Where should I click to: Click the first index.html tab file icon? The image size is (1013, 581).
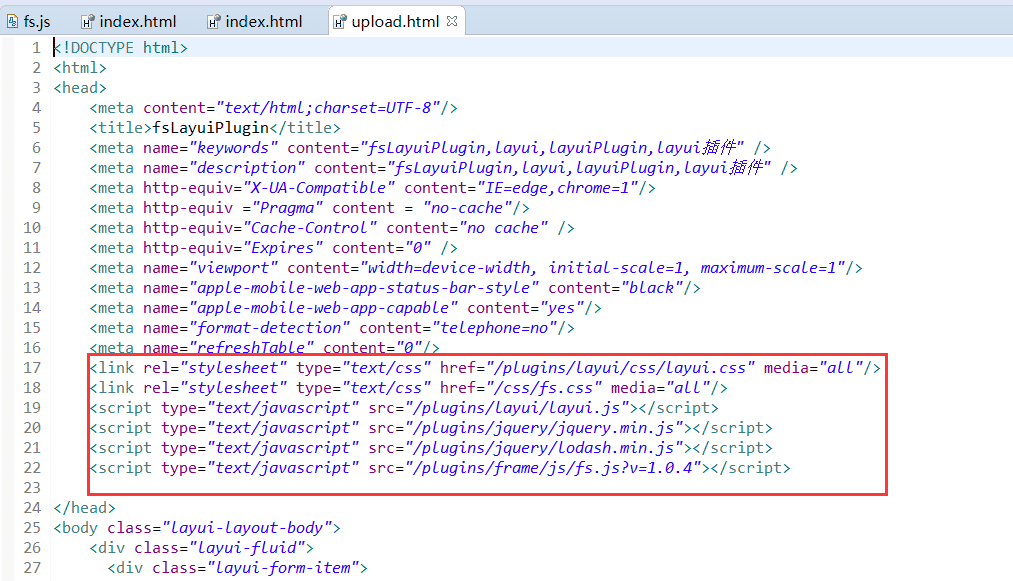88,21
